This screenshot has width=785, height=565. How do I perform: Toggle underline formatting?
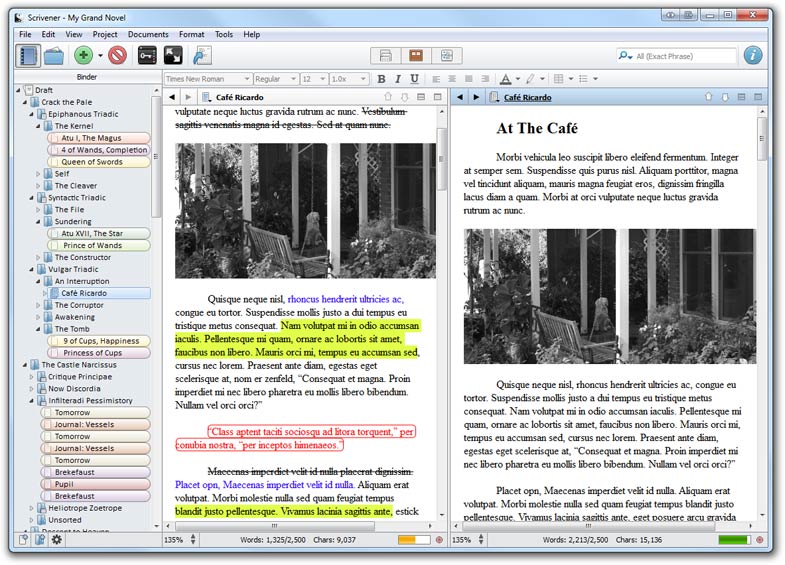pos(413,79)
